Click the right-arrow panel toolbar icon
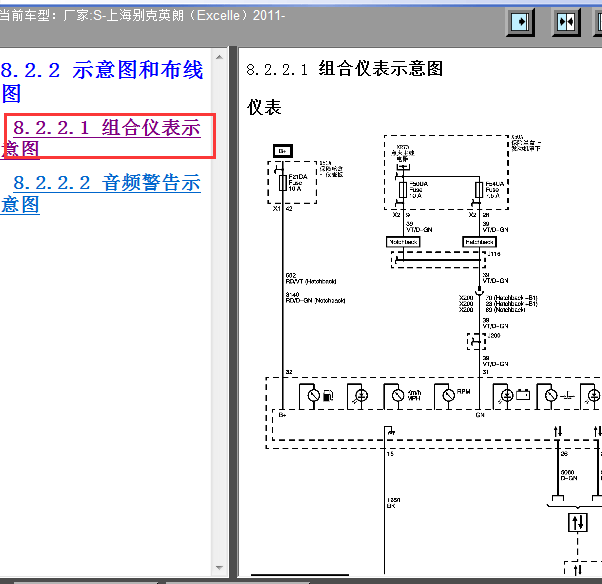Screen dimensions: 602x584 [x=521, y=22]
